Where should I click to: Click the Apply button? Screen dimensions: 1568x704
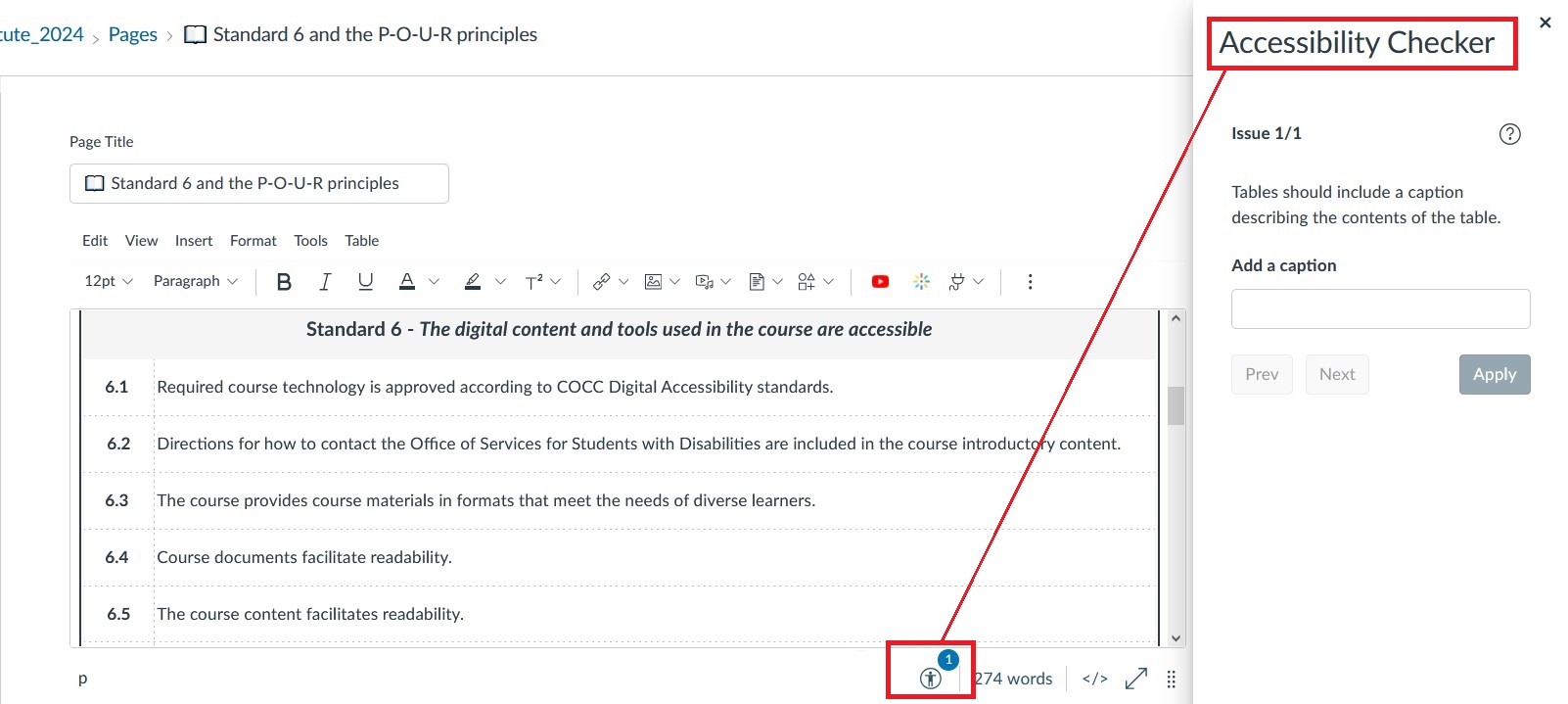[x=1495, y=374]
